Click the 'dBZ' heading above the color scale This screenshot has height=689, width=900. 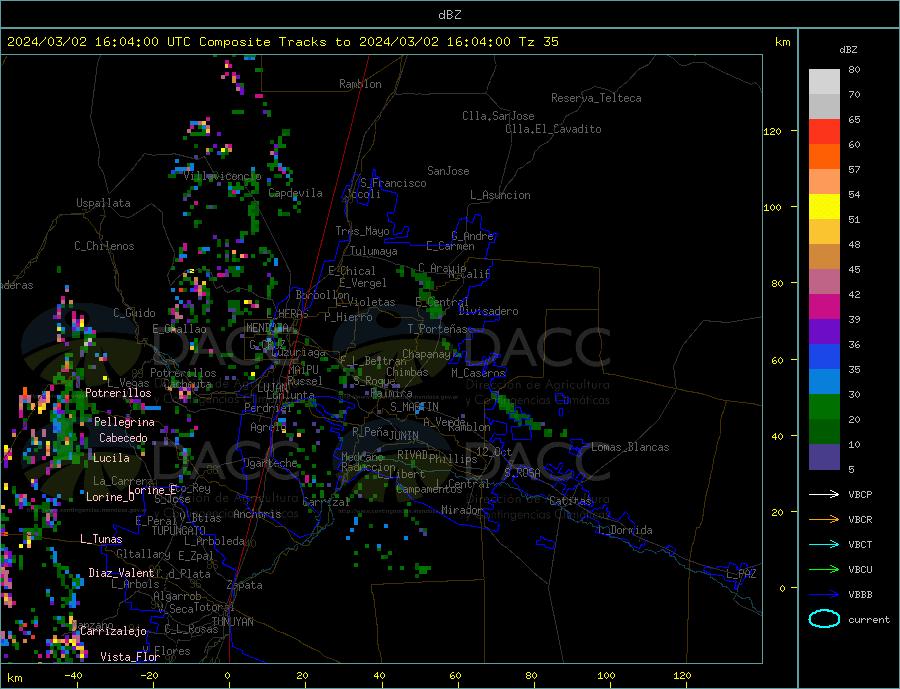848,50
